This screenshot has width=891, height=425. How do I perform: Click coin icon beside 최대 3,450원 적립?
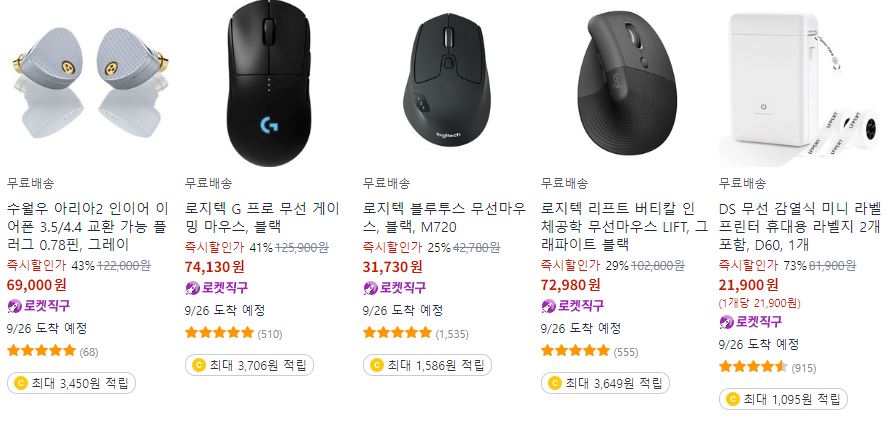pos(20,383)
